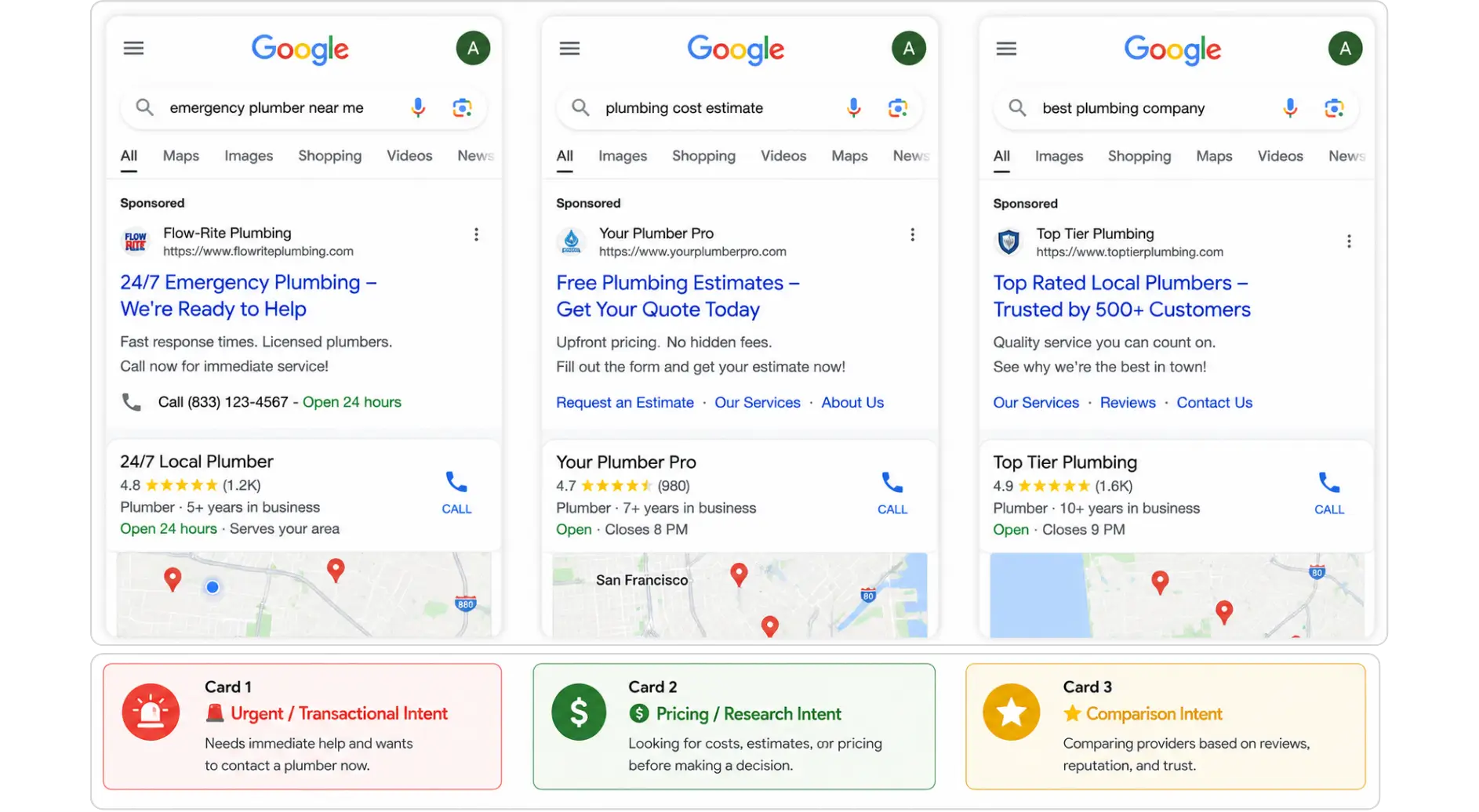Click the 4.9 rating (1.6K) for Top Tier Plumbing
1479x812 pixels.
tap(1063, 486)
